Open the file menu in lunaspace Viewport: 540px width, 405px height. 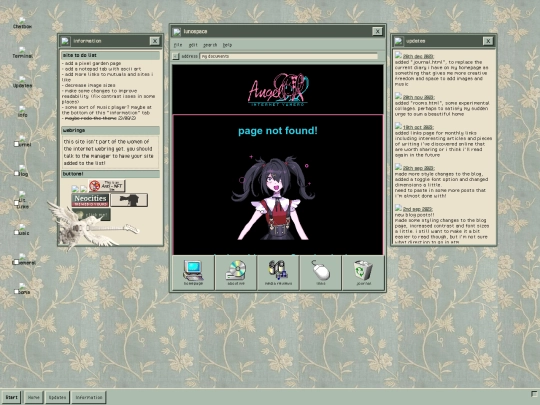coord(178,45)
